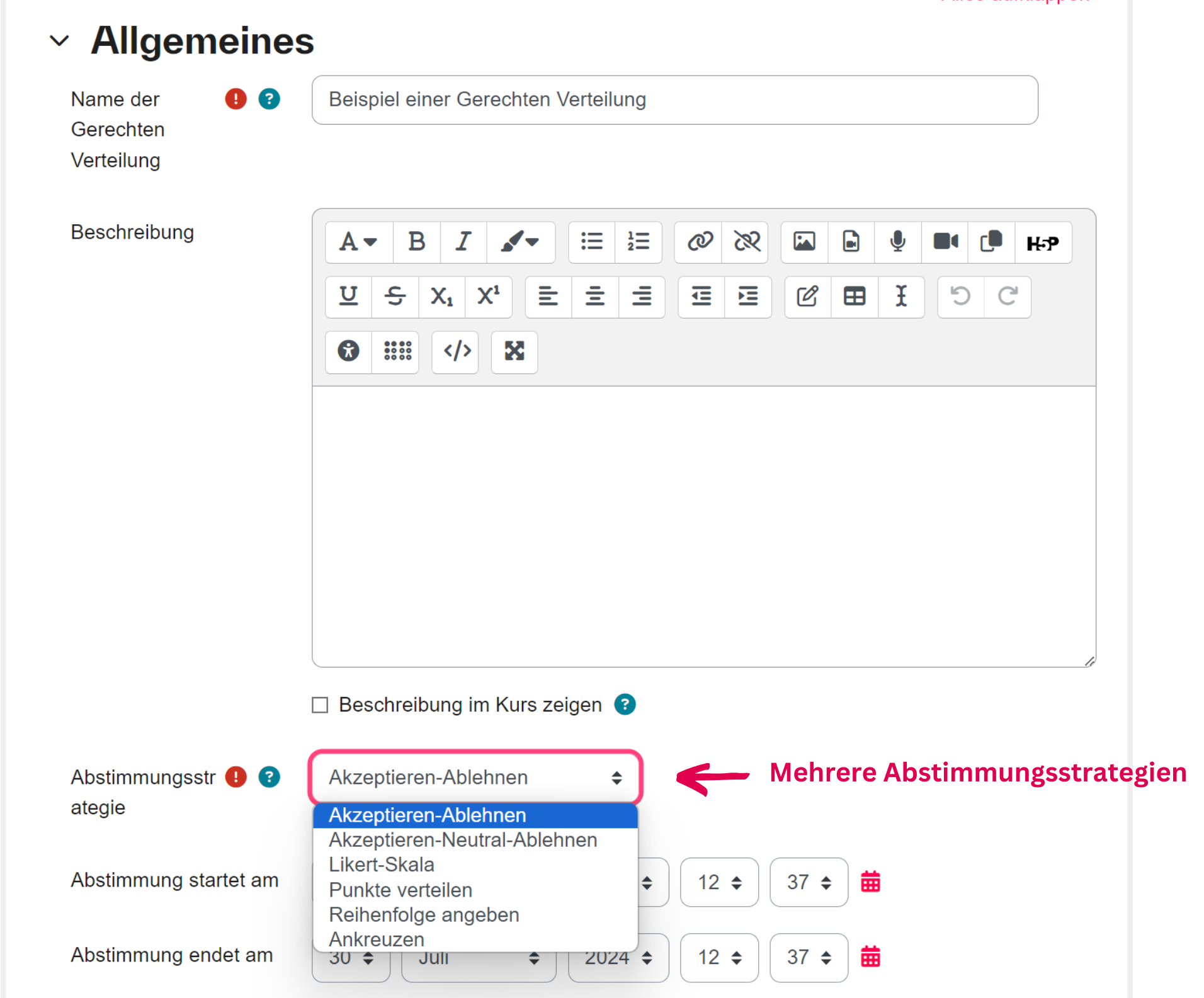Open the insert table tool
The width and height of the screenshot is (1204, 998).
click(x=854, y=297)
